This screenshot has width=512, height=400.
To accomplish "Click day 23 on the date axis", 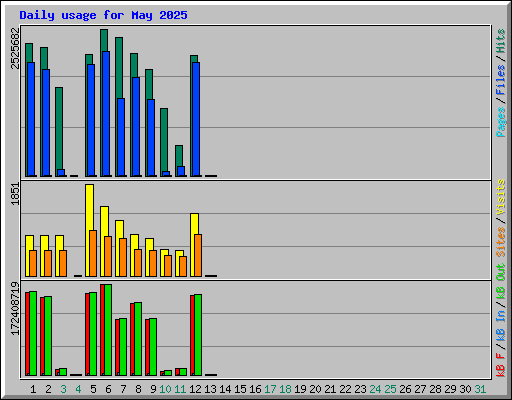I will click(360, 389).
